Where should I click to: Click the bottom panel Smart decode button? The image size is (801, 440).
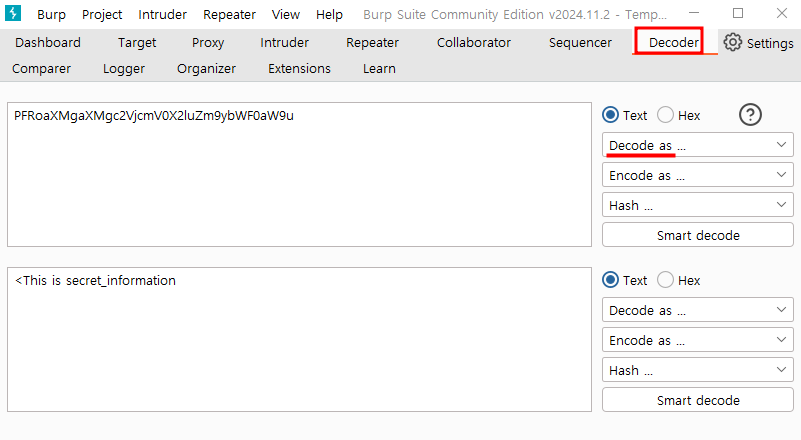[x=698, y=400]
